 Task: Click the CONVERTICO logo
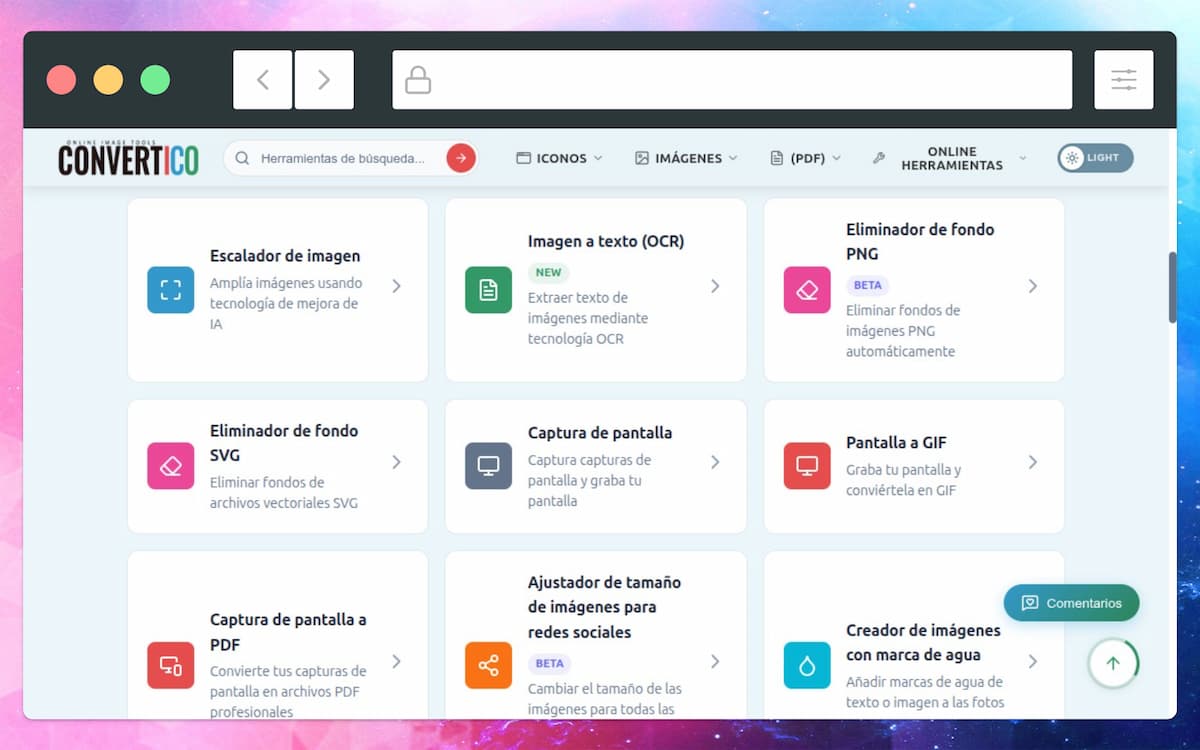(x=128, y=158)
